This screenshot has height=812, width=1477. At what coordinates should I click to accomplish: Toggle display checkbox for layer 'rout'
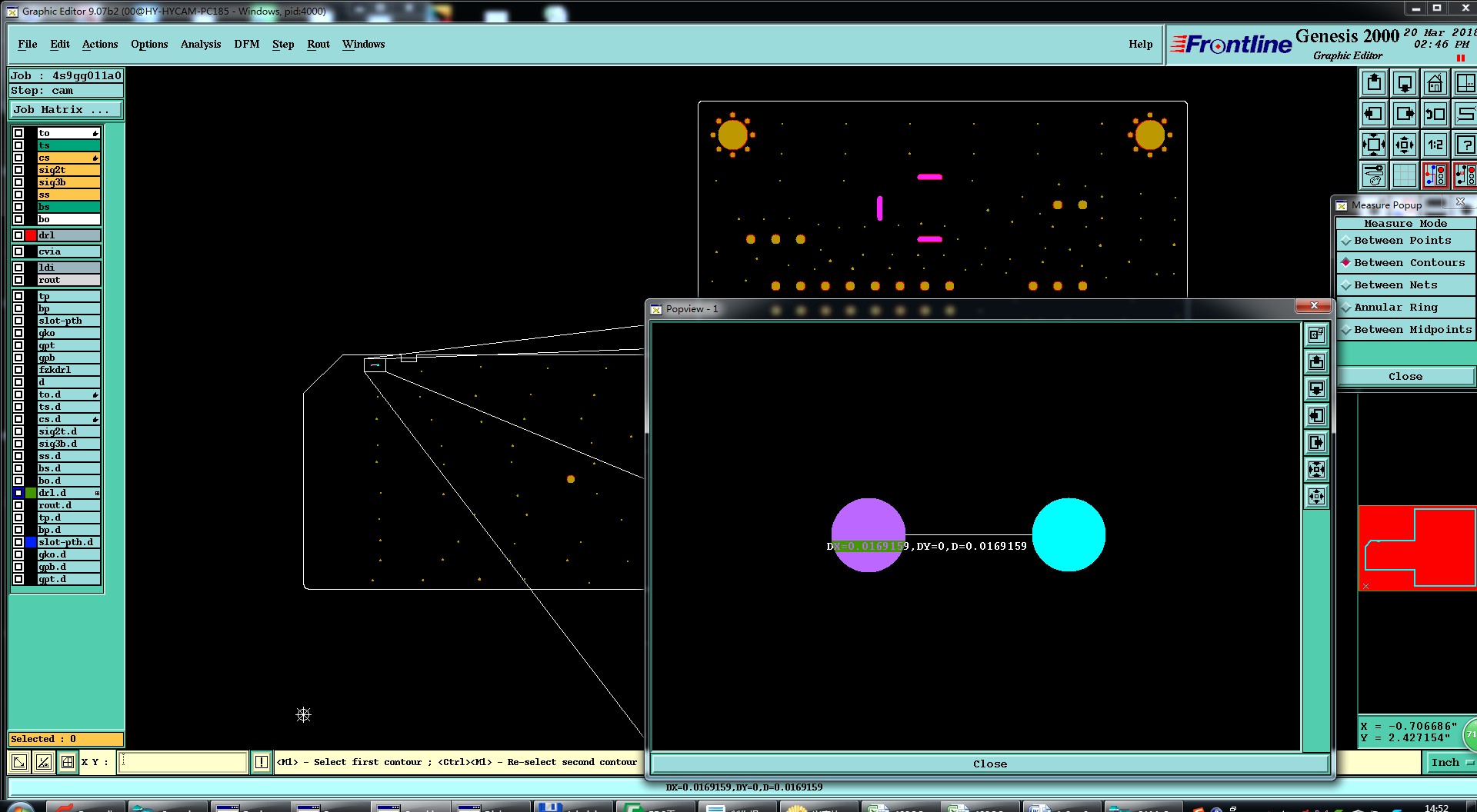[18, 280]
